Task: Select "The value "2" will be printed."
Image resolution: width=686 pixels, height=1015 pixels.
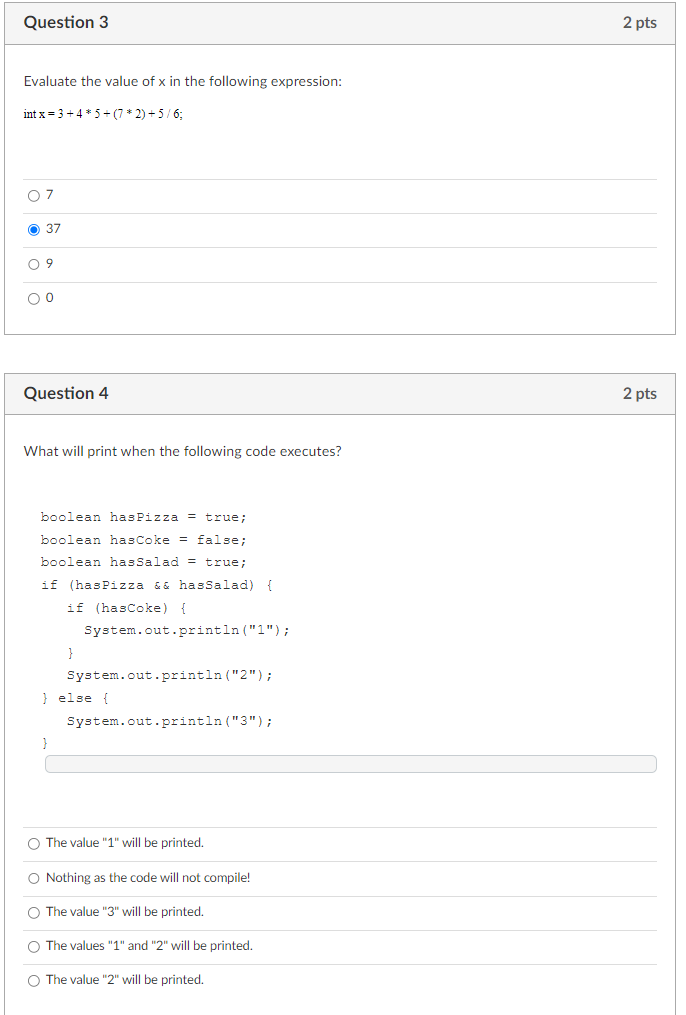Action: [x=33, y=979]
